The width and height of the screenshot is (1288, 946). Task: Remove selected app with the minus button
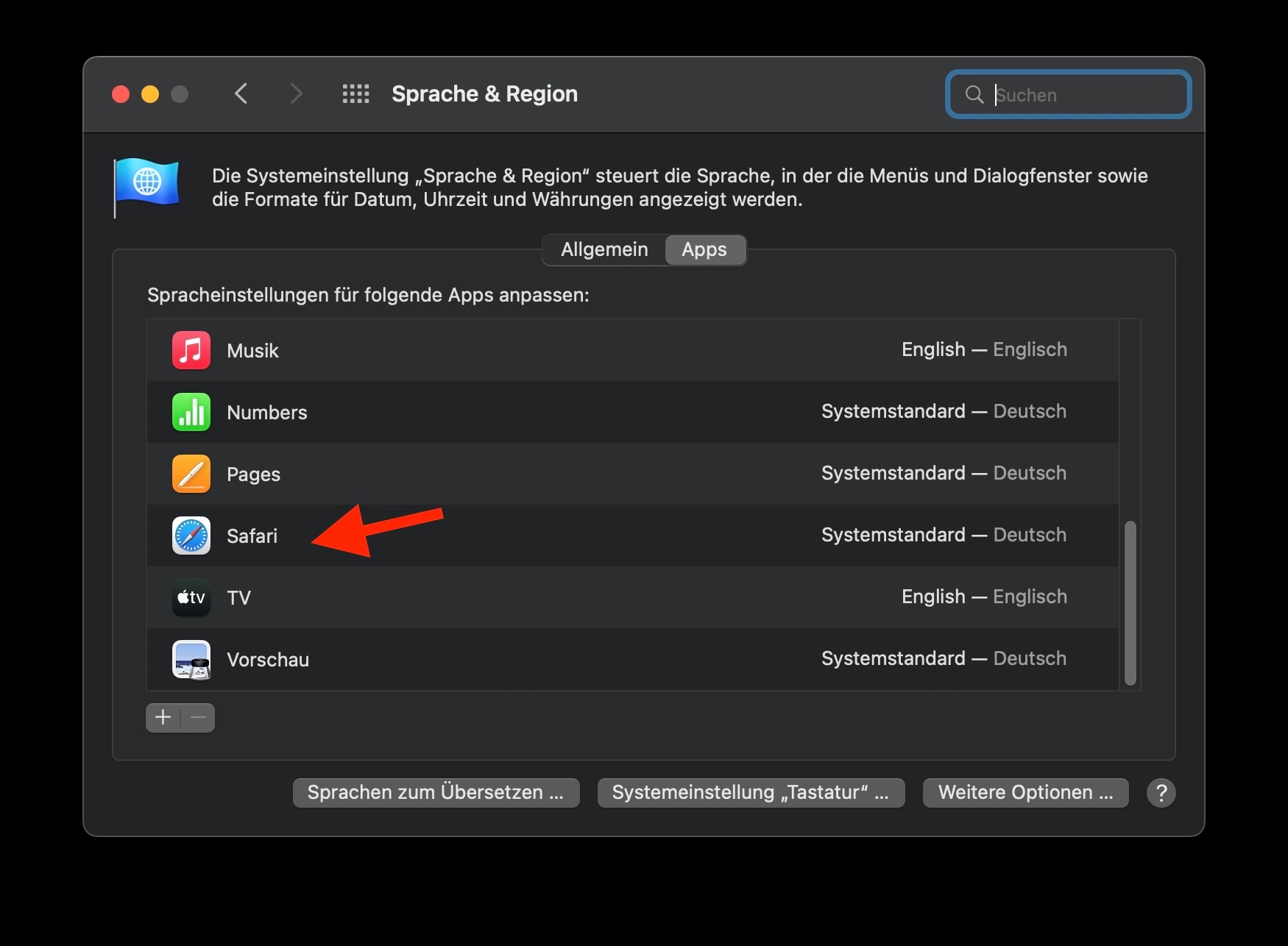point(198,717)
